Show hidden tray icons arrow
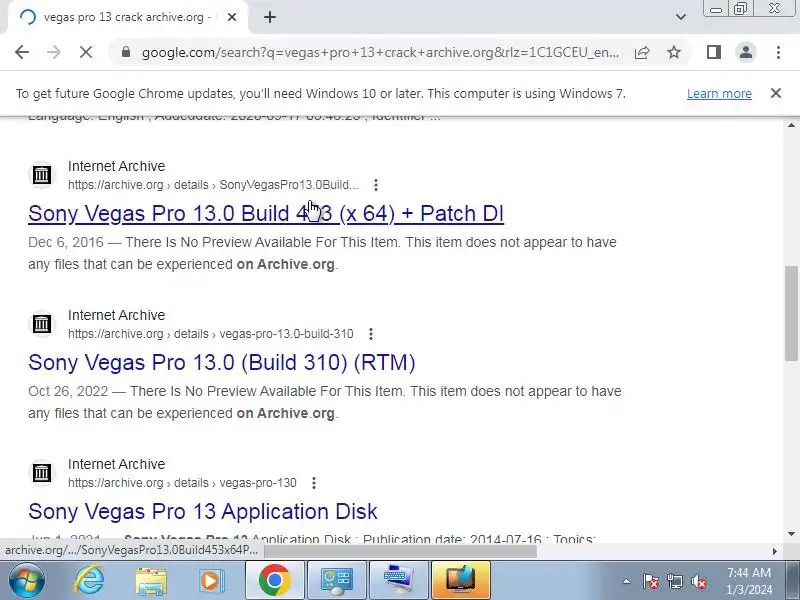 [x=626, y=581]
